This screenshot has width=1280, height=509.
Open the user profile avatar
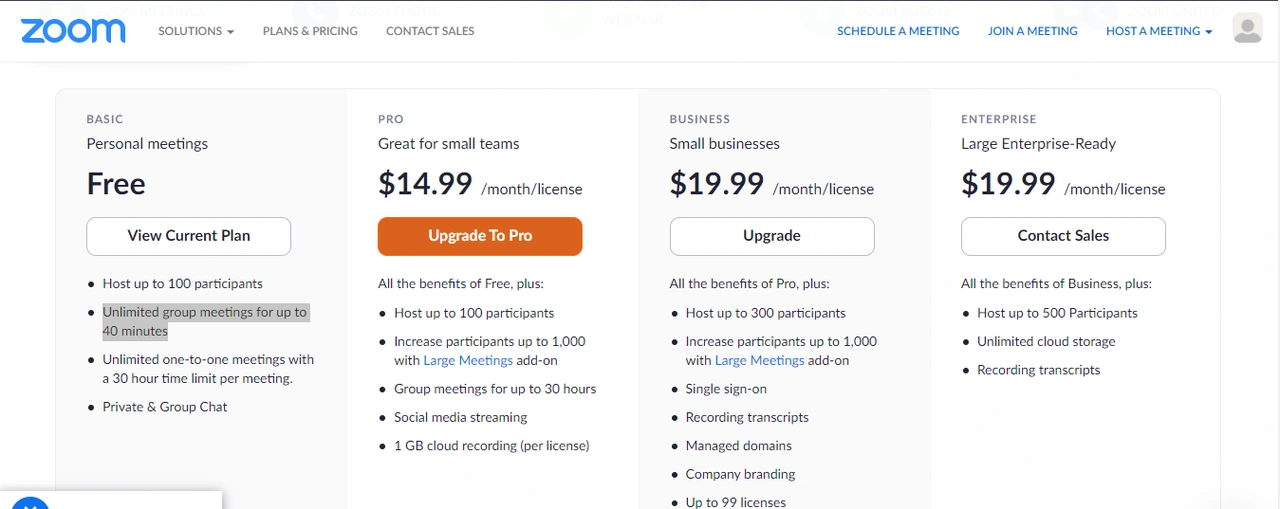point(1247,28)
